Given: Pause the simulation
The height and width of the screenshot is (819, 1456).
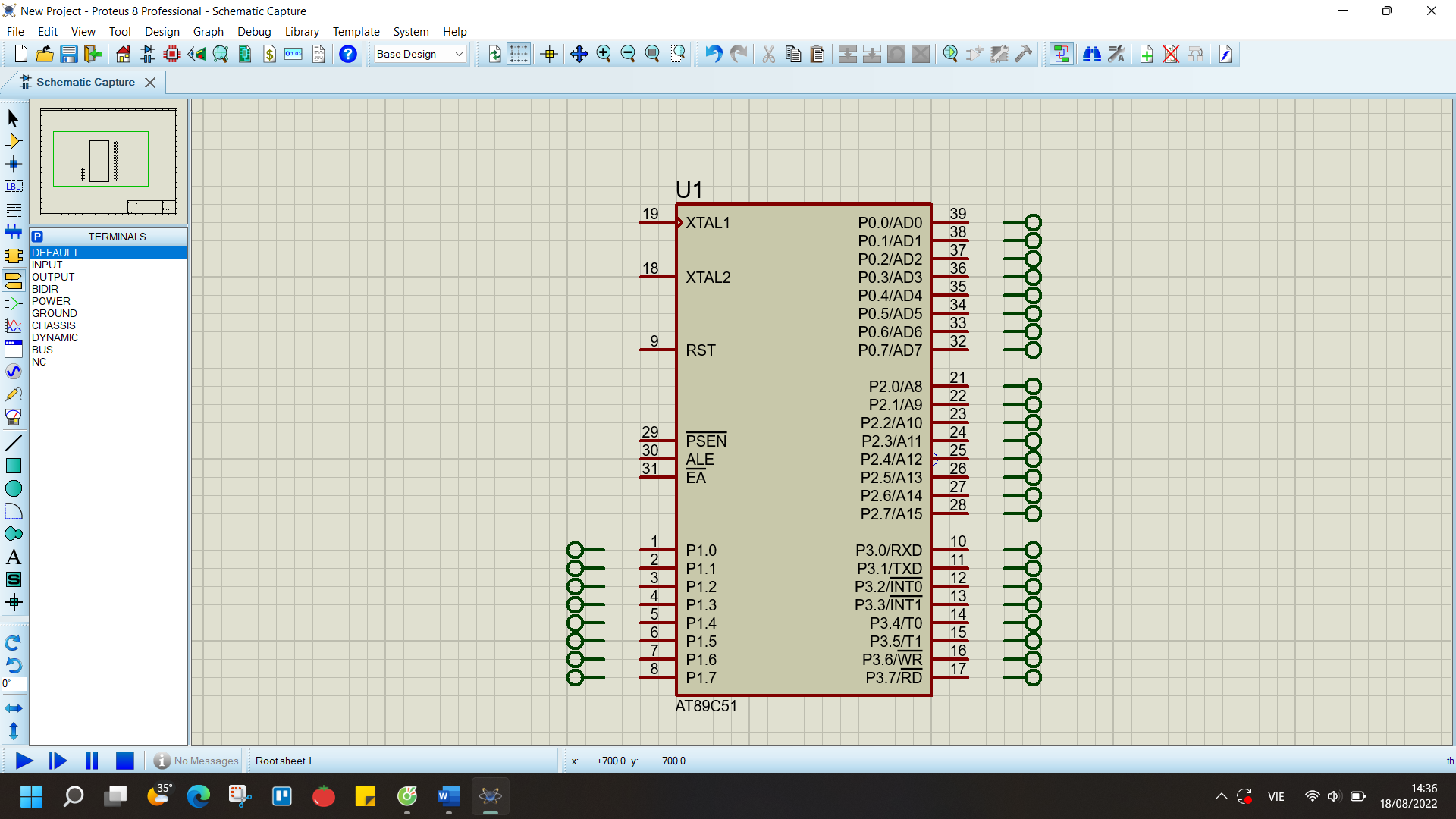Looking at the screenshot, I should point(92,761).
